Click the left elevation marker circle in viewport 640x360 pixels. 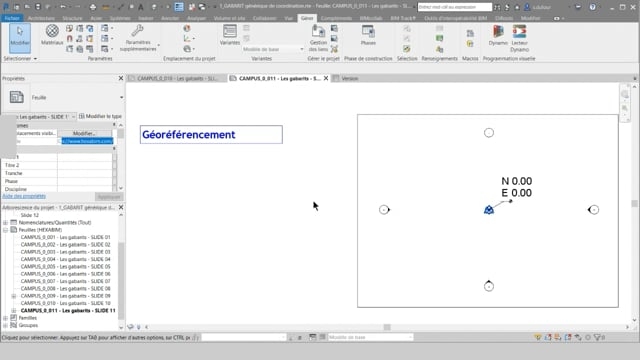pos(384,210)
